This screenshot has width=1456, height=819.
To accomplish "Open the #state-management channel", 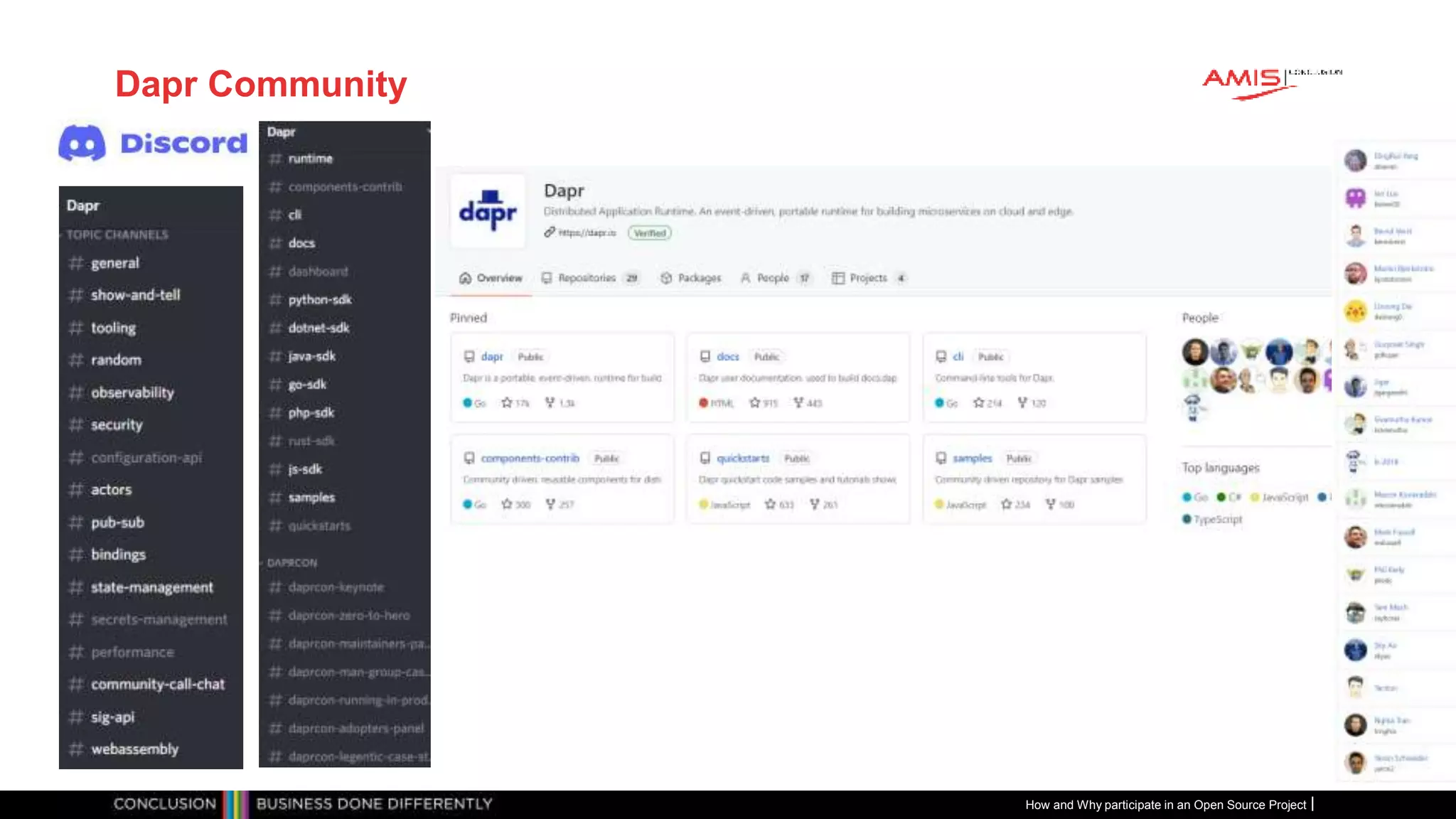I will 151,587.
